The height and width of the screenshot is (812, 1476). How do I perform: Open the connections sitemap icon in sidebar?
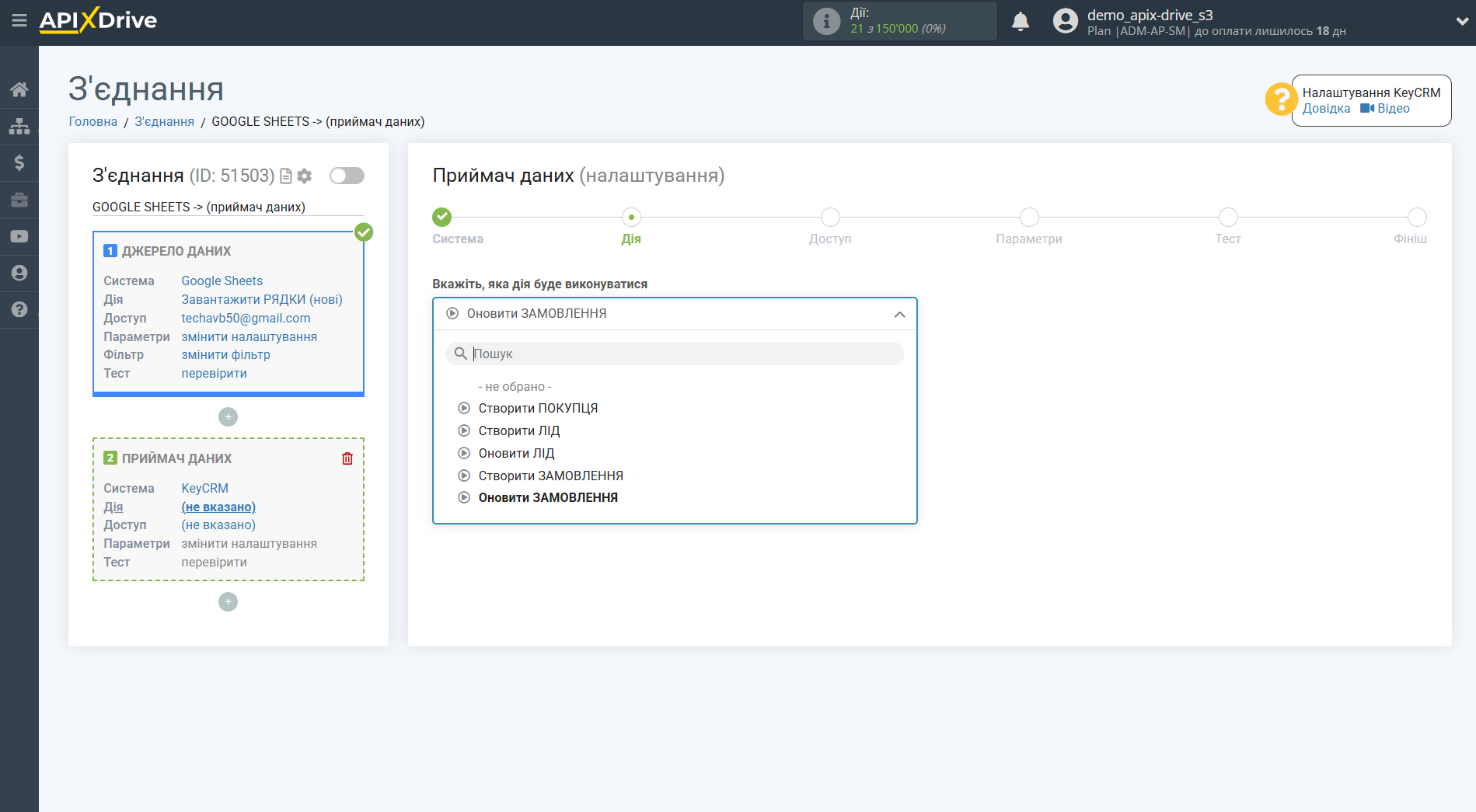coord(19,126)
